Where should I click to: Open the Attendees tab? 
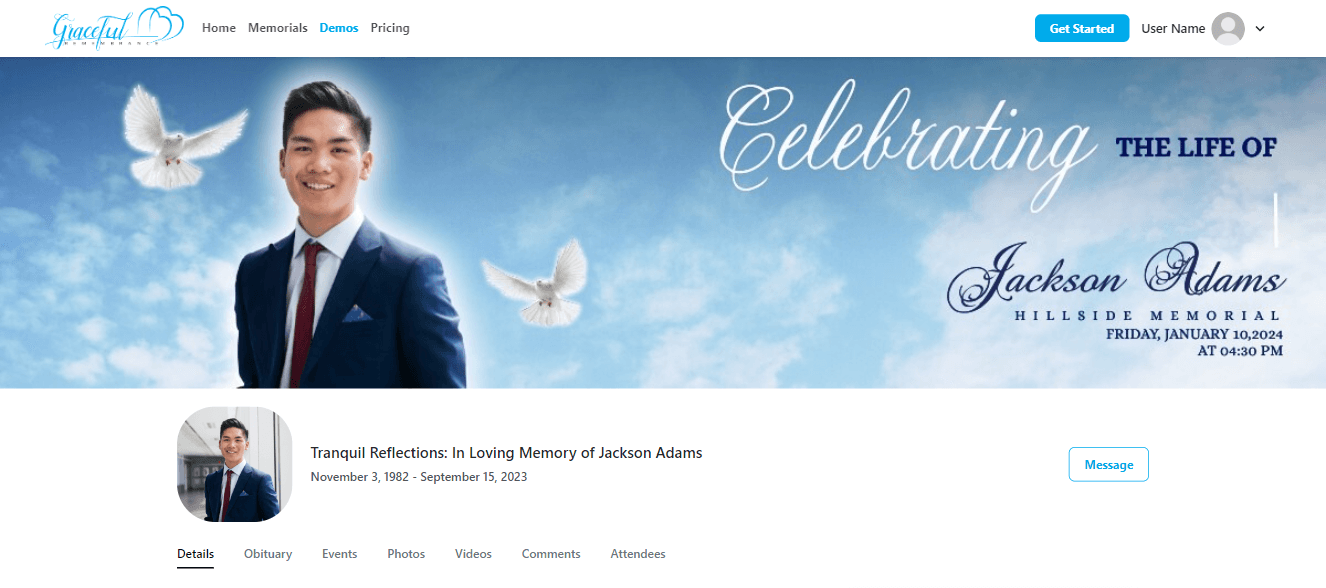point(638,554)
